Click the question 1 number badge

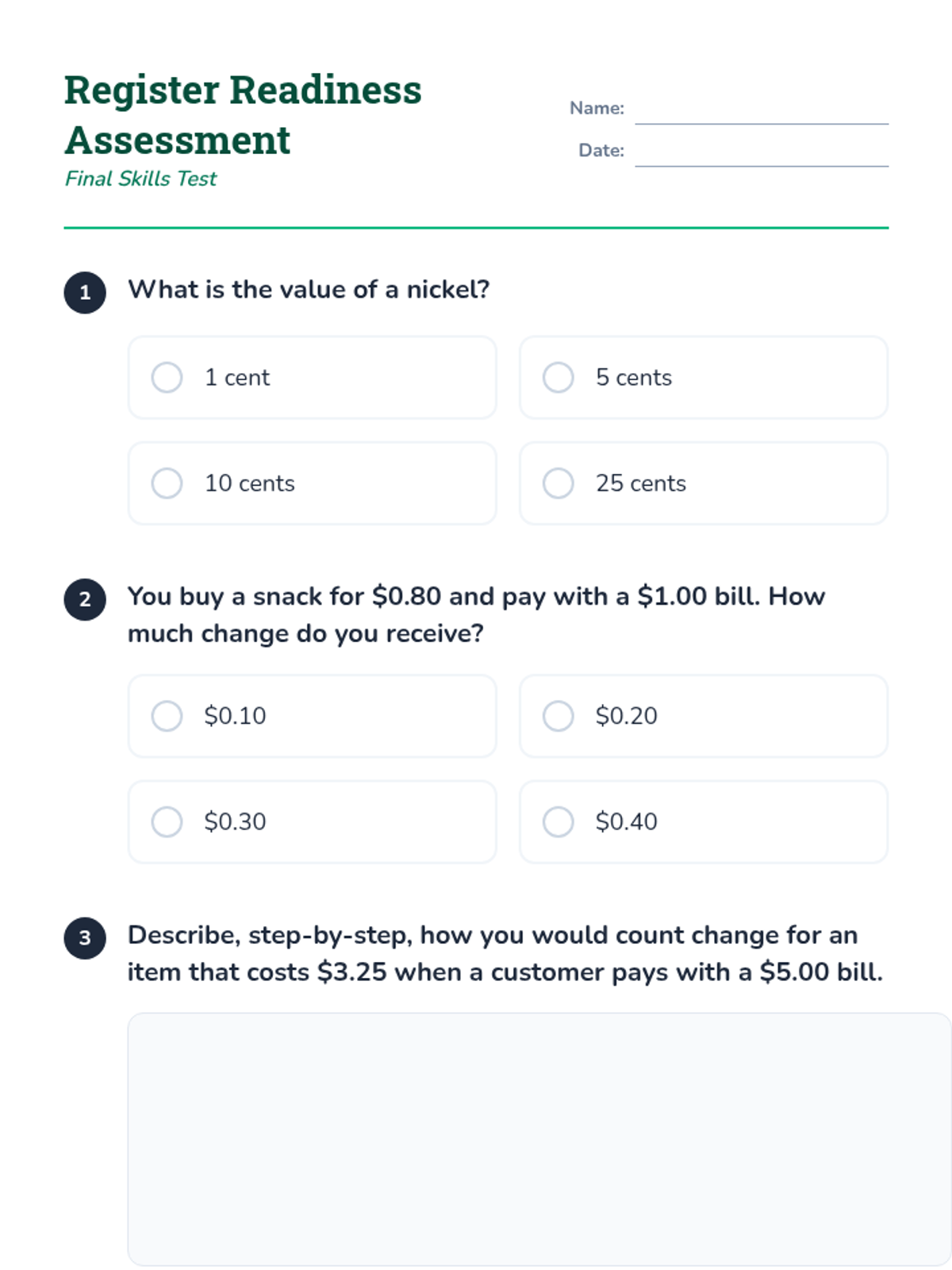[x=85, y=293]
